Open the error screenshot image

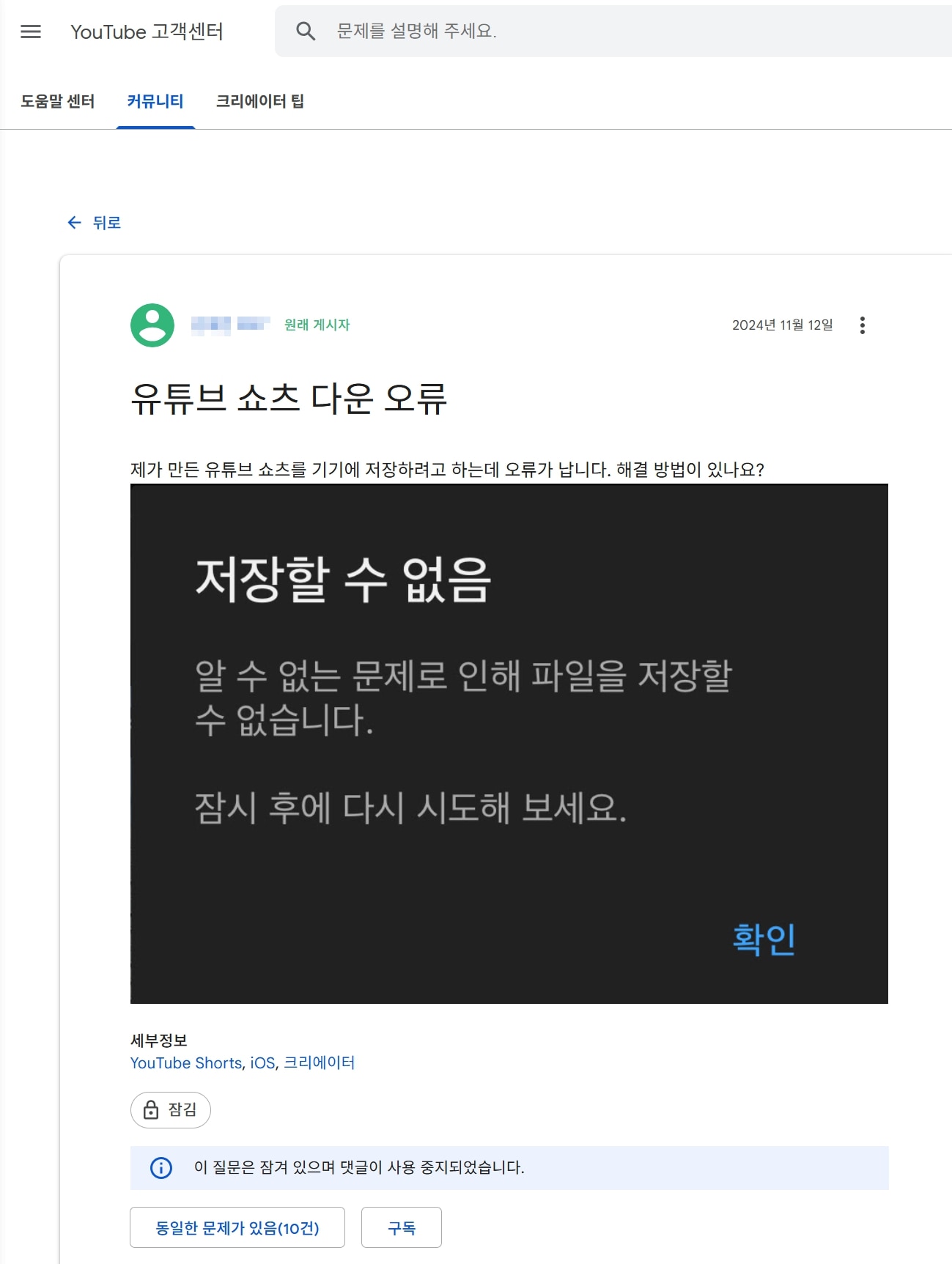click(x=509, y=743)
